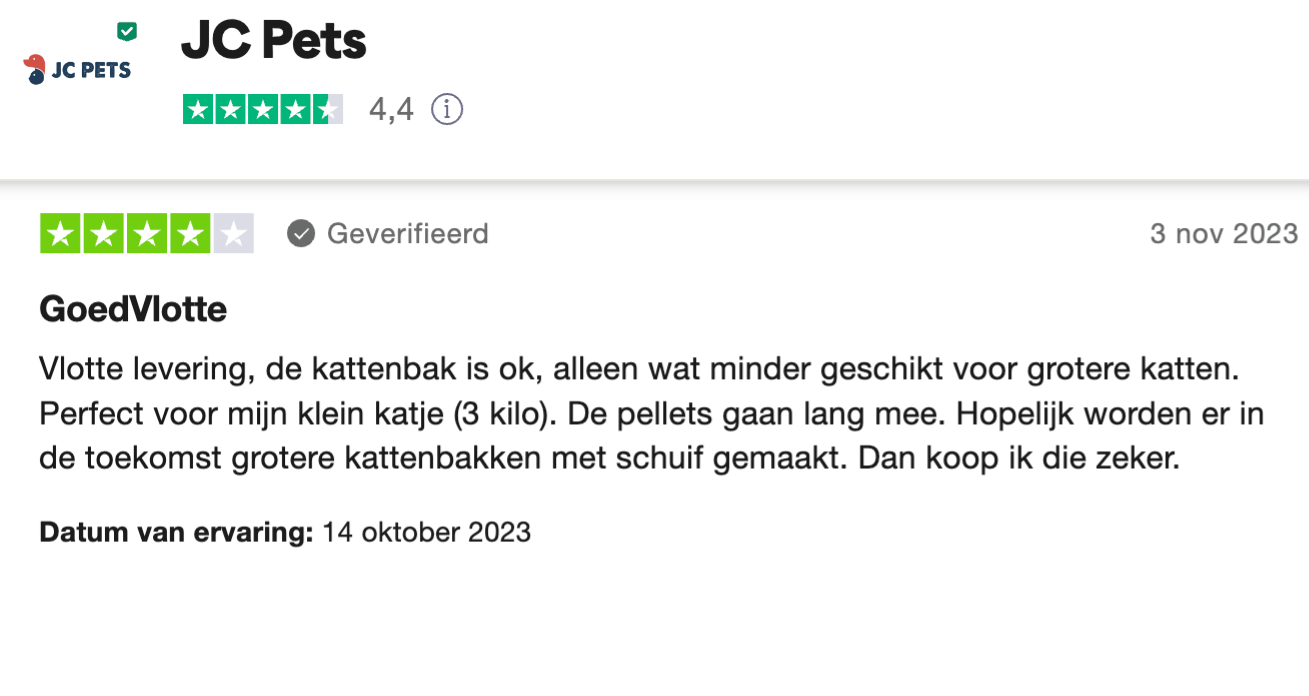Open the rating info icon next to 4,4
This screenshot has height=696, width=1309.
coord(447,109)
